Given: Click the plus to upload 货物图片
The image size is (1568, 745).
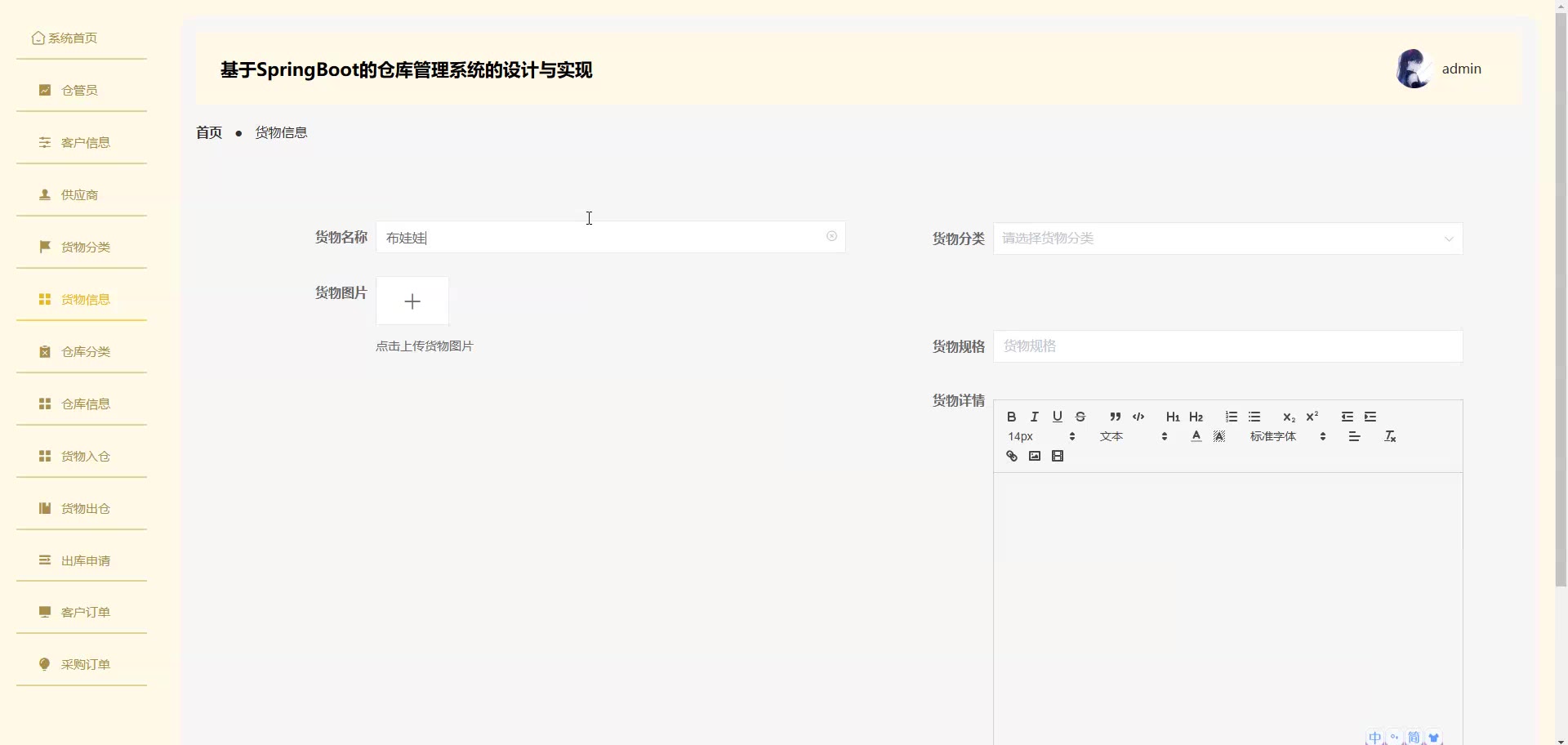Looking at the screenshot, I should [x=412, y=301].
